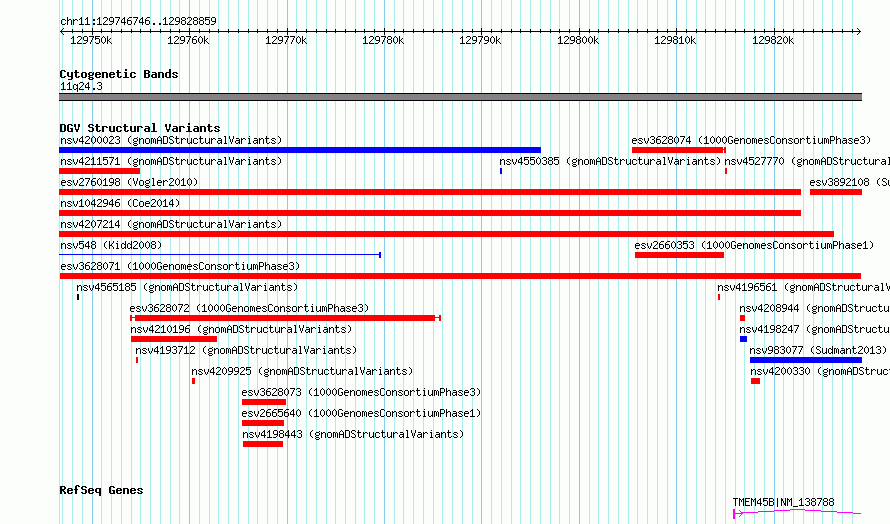Select the esv3628074 red variant bar

678,150
